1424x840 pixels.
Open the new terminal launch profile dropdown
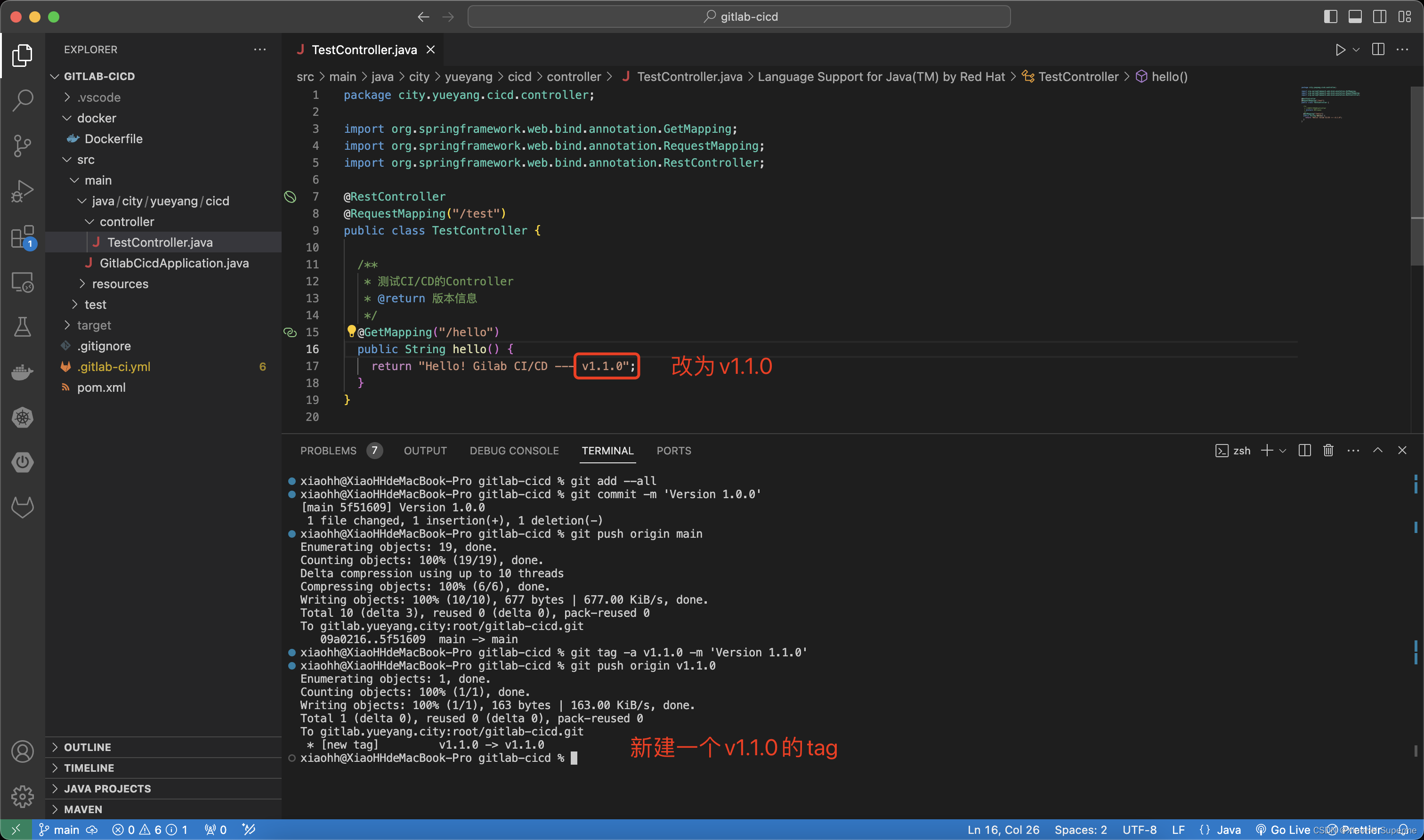click(x=1283, y=451)
